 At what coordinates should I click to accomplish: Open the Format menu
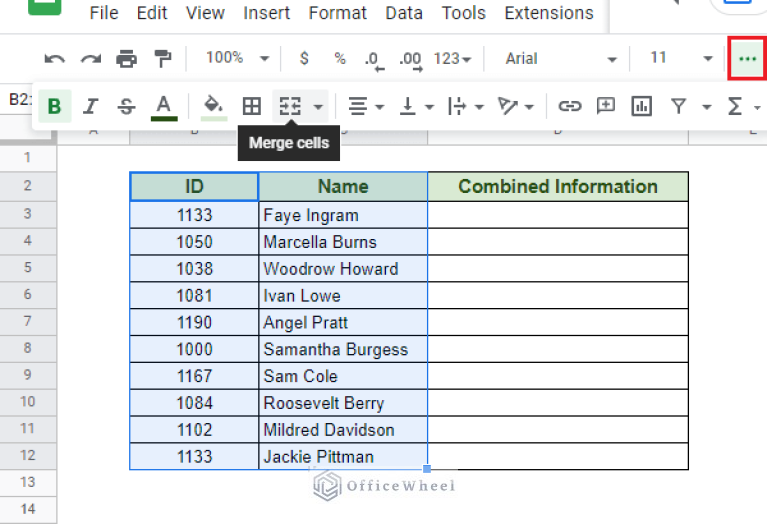[338, 13]
